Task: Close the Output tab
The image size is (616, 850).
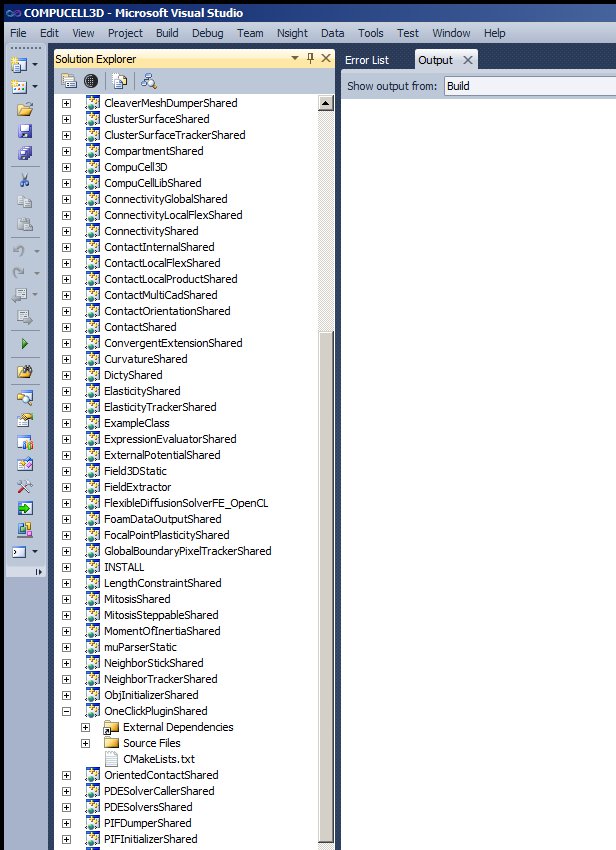Action: 467,60
